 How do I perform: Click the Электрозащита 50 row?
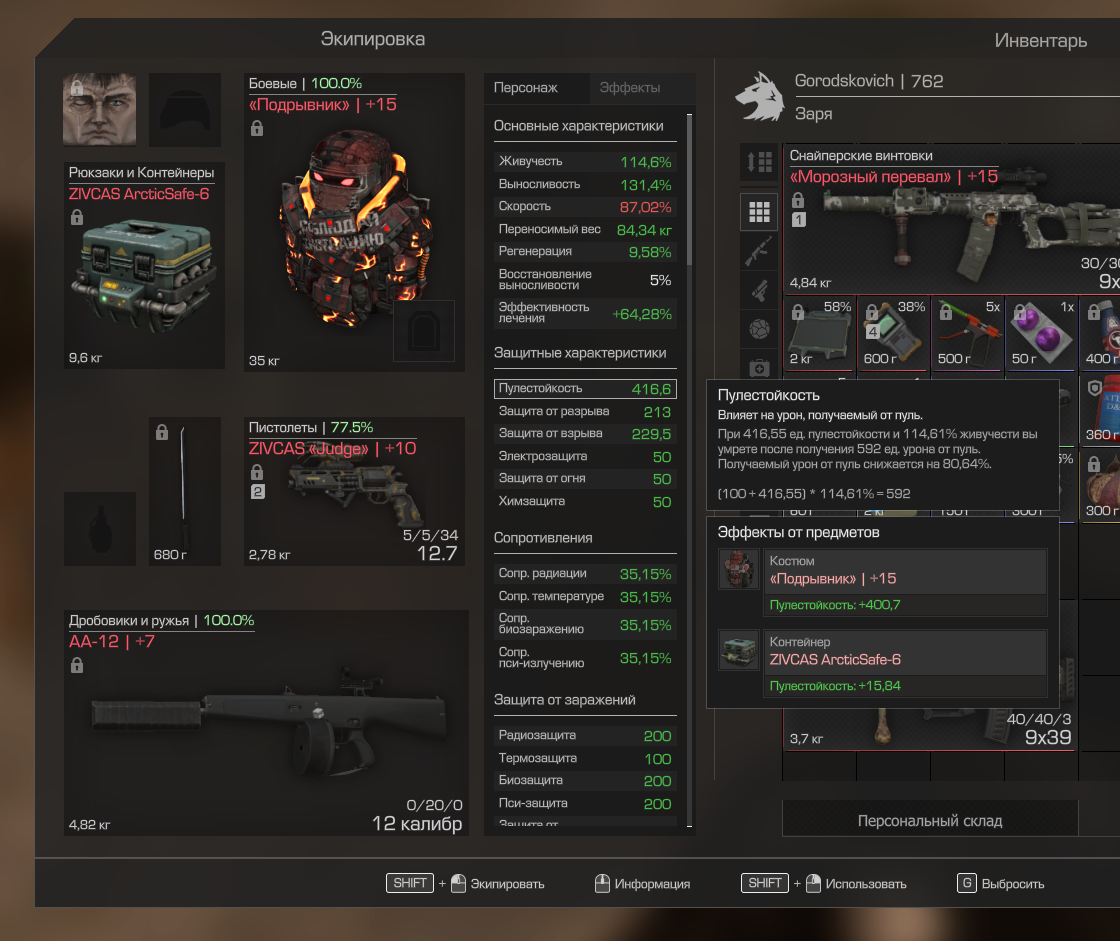point(585,457)
